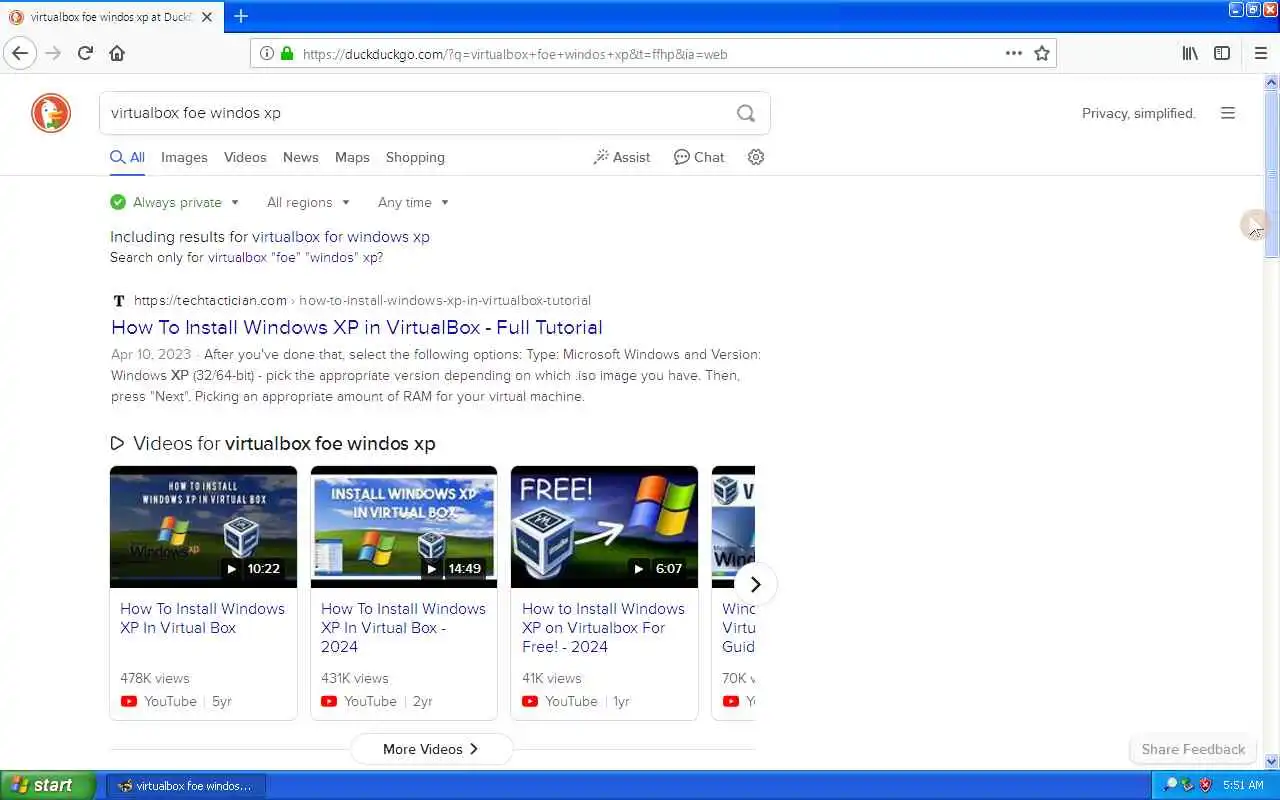The height and width of the screenshot is (800, 1280).
Task: Click the techtactician site favicon
Action: [x=119, y=300]
